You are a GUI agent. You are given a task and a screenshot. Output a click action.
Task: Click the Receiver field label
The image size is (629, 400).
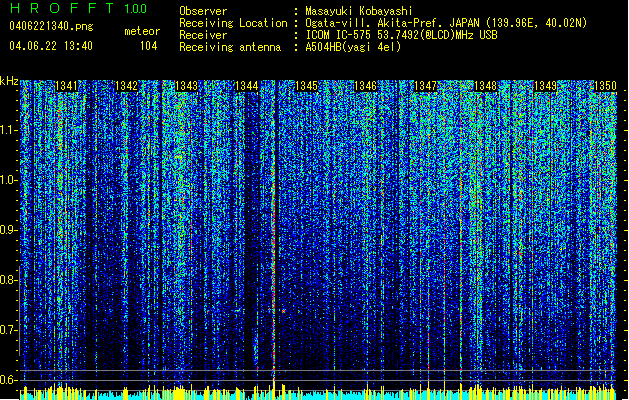pos(203,35)
